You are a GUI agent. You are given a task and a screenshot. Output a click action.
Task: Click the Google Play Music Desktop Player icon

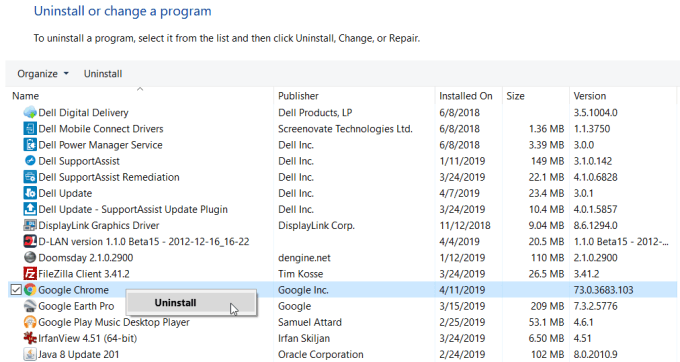pyautogui.click(x=30, y=322)
